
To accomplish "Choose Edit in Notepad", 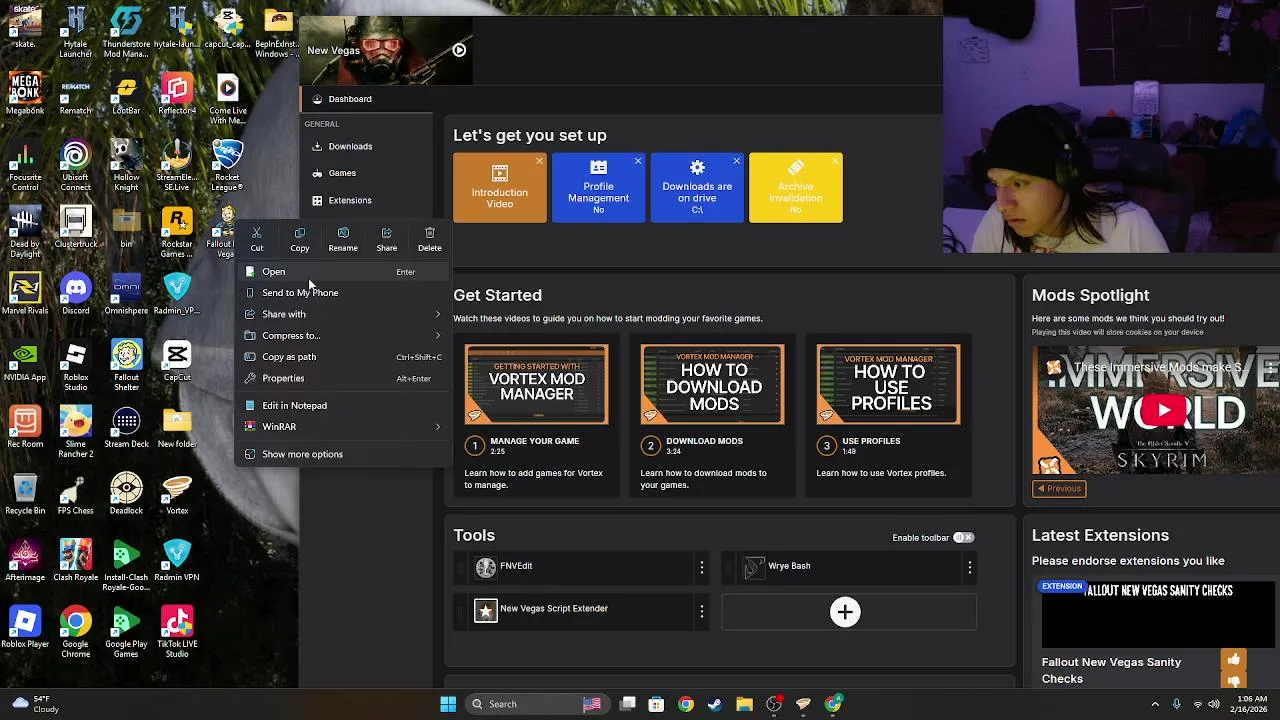I will [342, 406].
